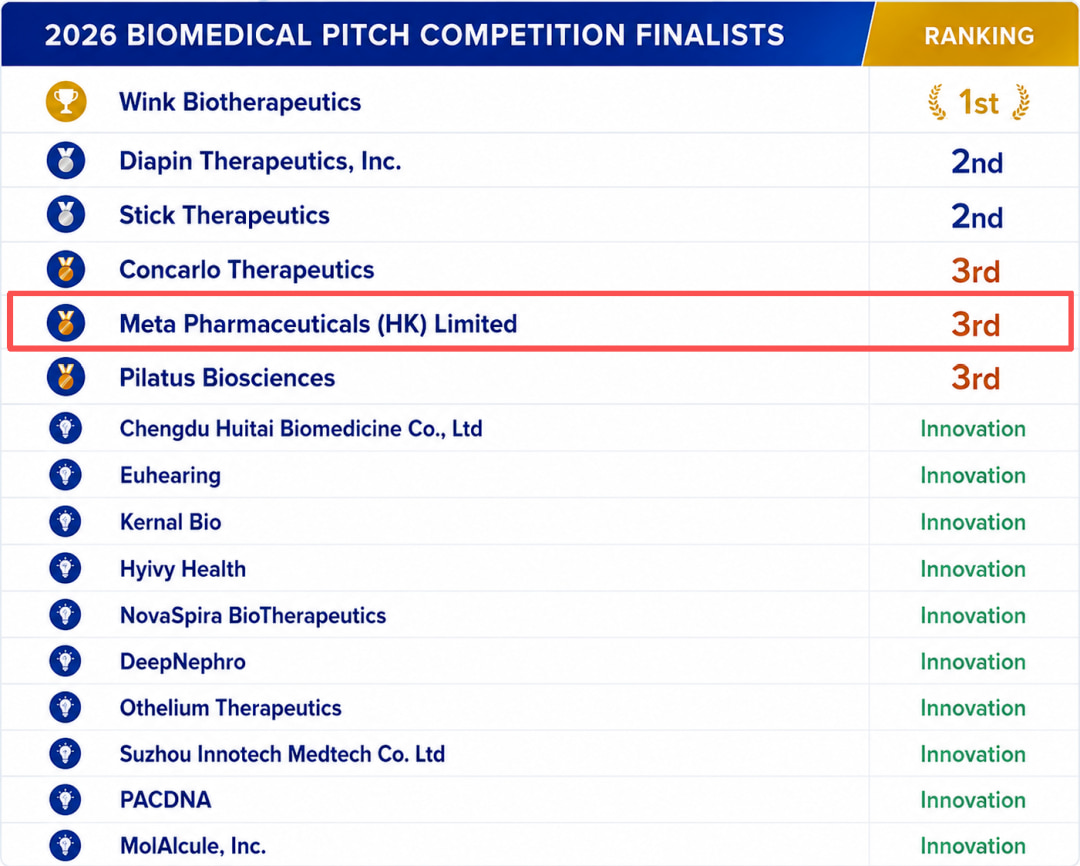Click the RANKING column header
This screenshot has width=1080, height=866.
click(979, 36)
